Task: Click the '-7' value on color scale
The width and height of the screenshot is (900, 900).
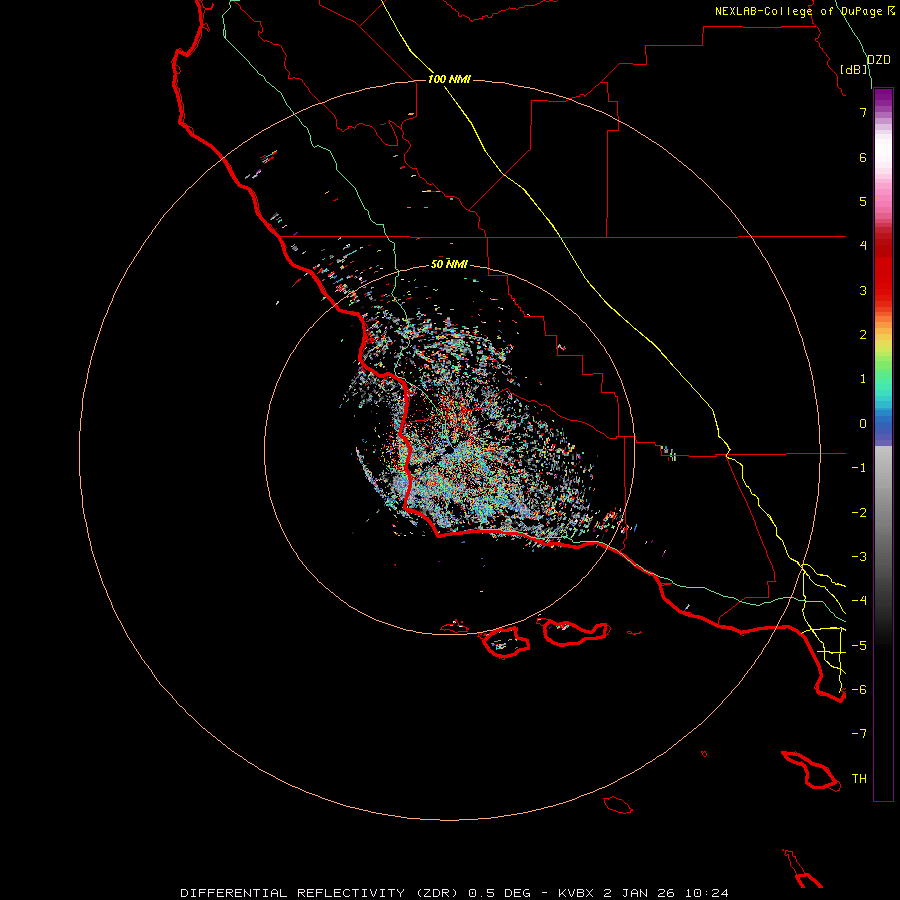Action: tap(859, 734)
